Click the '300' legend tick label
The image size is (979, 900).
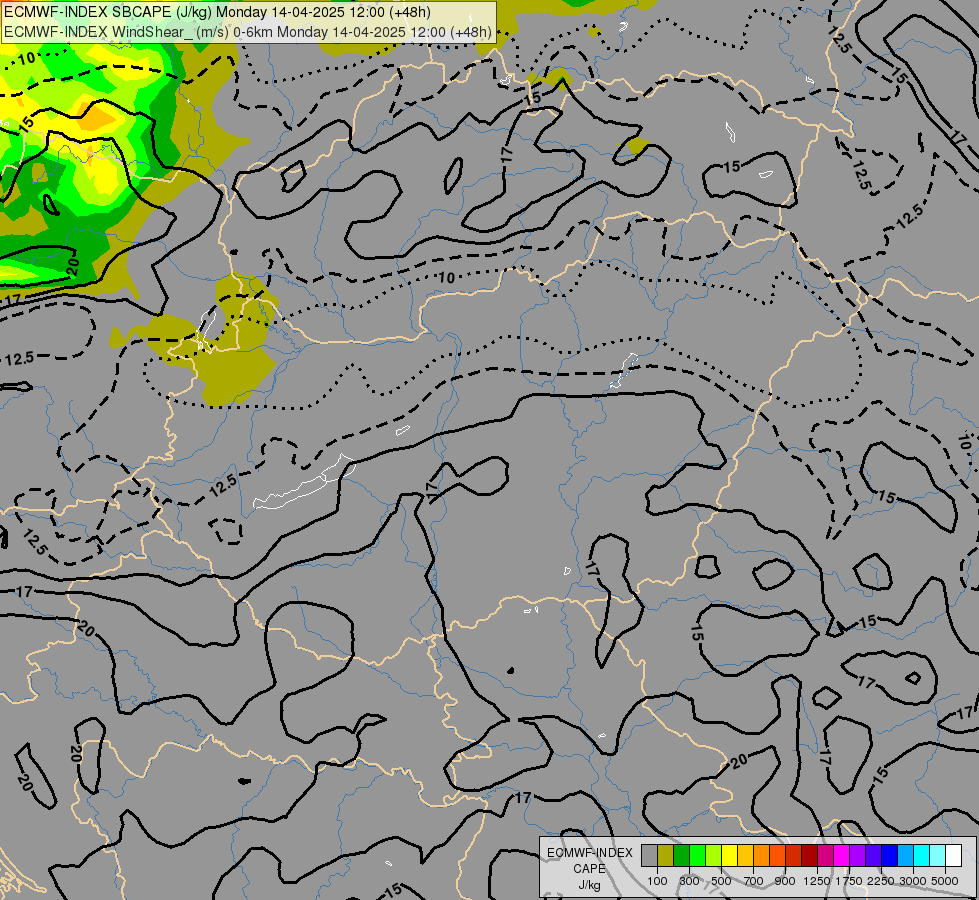tap(689, 881)
